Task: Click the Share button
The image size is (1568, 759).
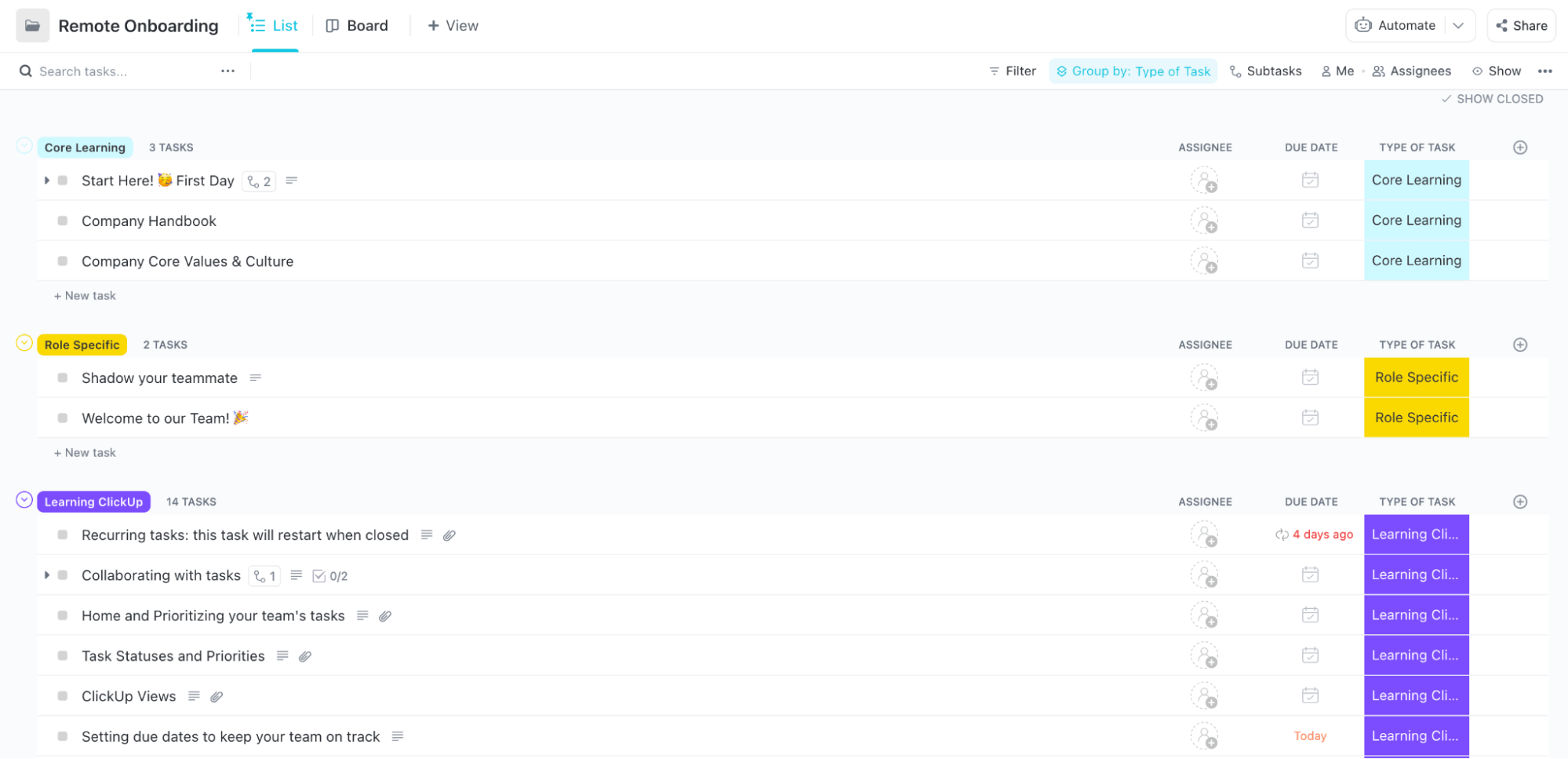Action: [1521, 26]
